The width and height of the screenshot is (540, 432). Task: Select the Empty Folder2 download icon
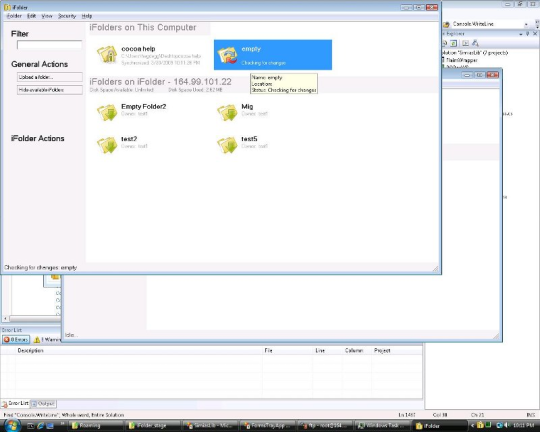(x=107, y=112)
